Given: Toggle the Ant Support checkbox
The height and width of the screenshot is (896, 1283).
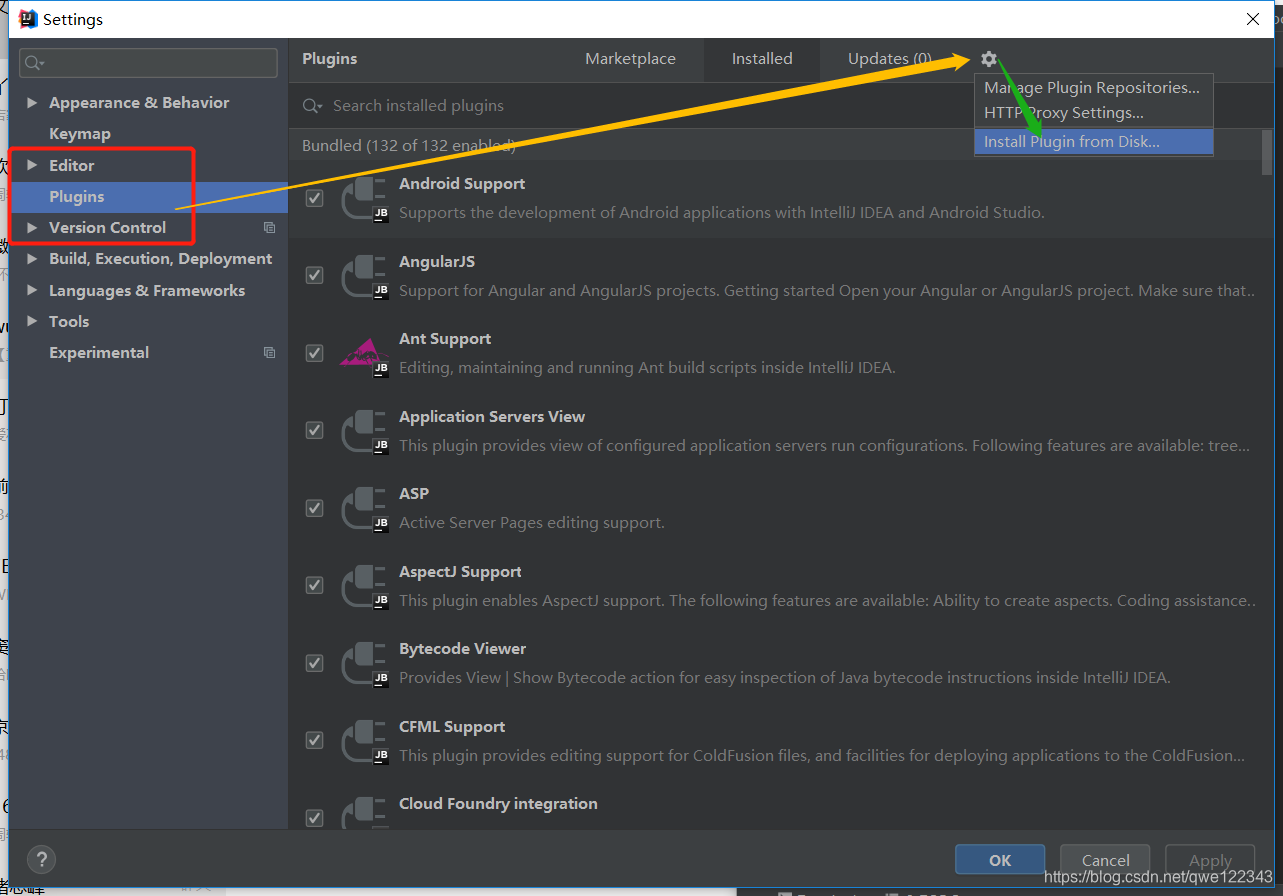Looking at the screenshot, I should click(x=315, y=353).
